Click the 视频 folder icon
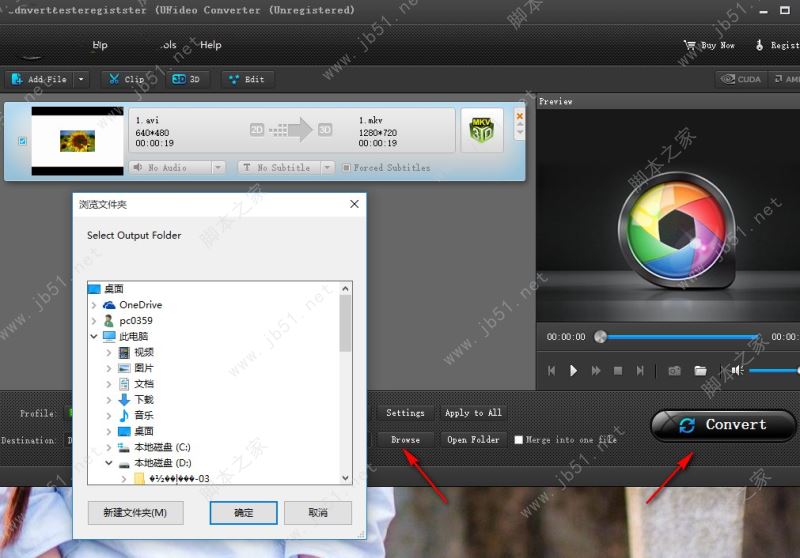Viewport: 800px width, 558px height. click(x=124, y=352)
